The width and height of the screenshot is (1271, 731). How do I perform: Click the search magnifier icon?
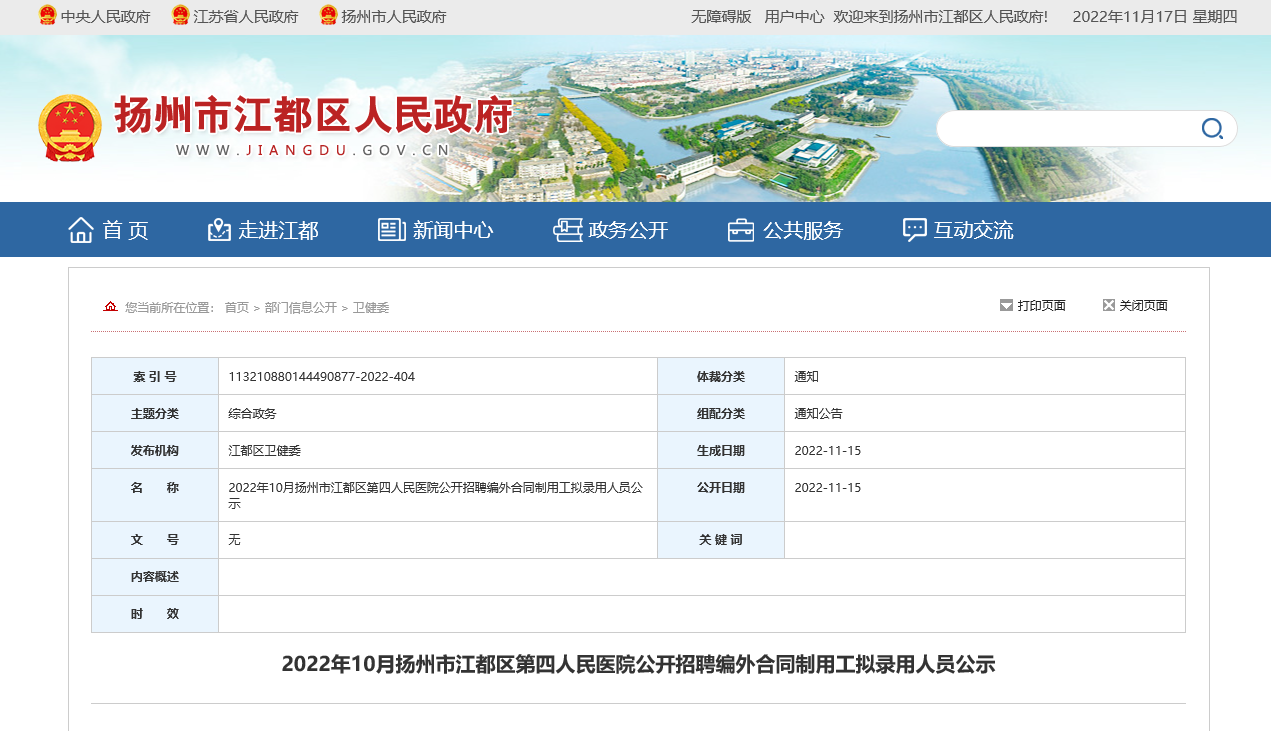pos(1211,129)
